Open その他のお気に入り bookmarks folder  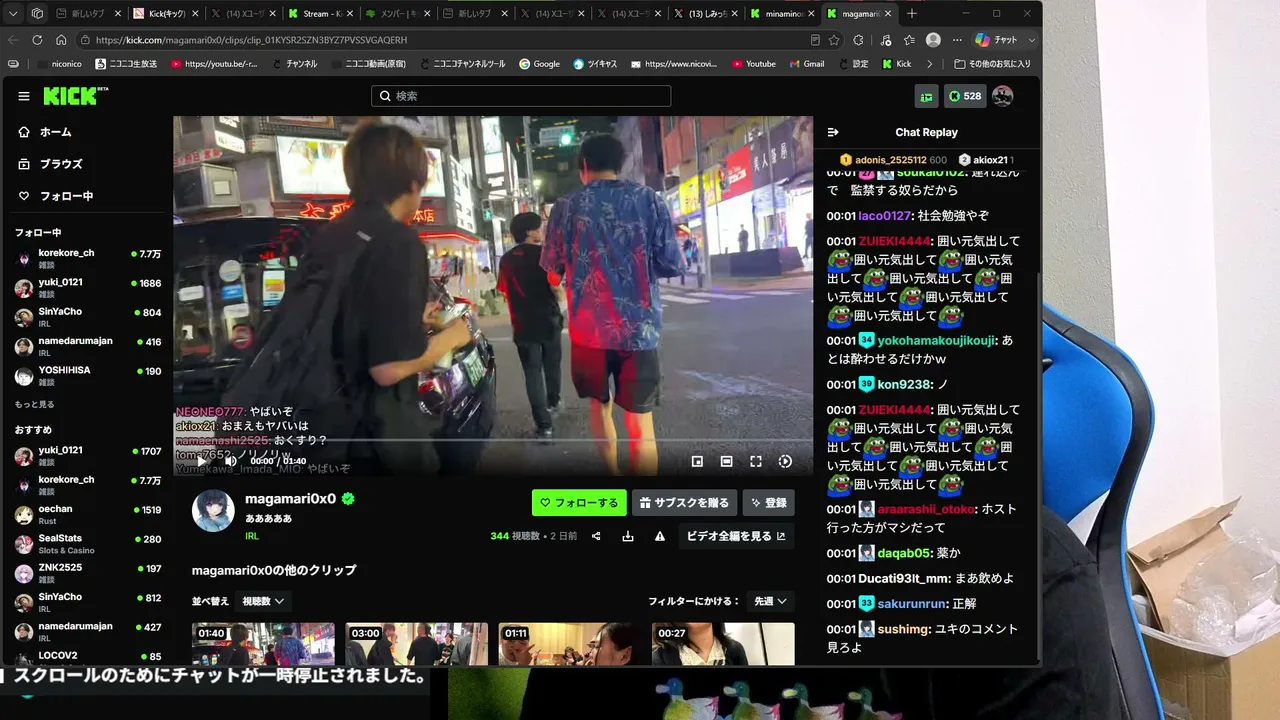pos(992,64)
